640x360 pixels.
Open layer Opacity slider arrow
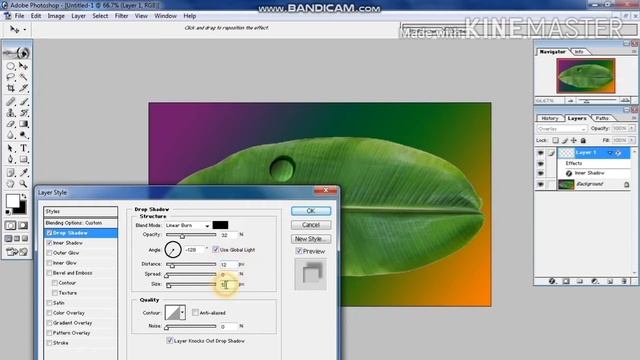(x=631, y=129)
